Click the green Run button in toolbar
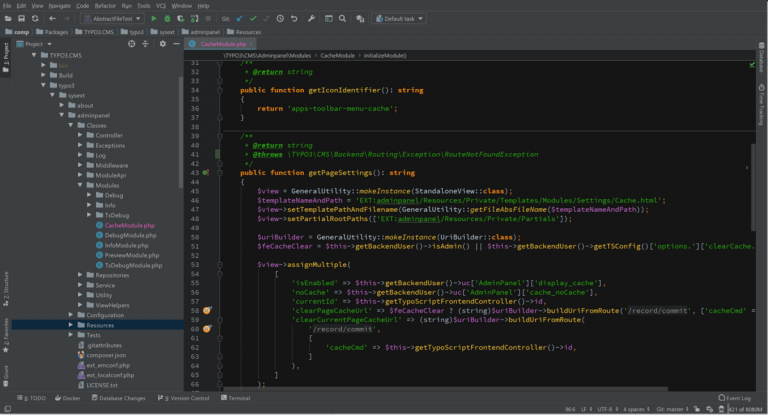 click(152, 18)
